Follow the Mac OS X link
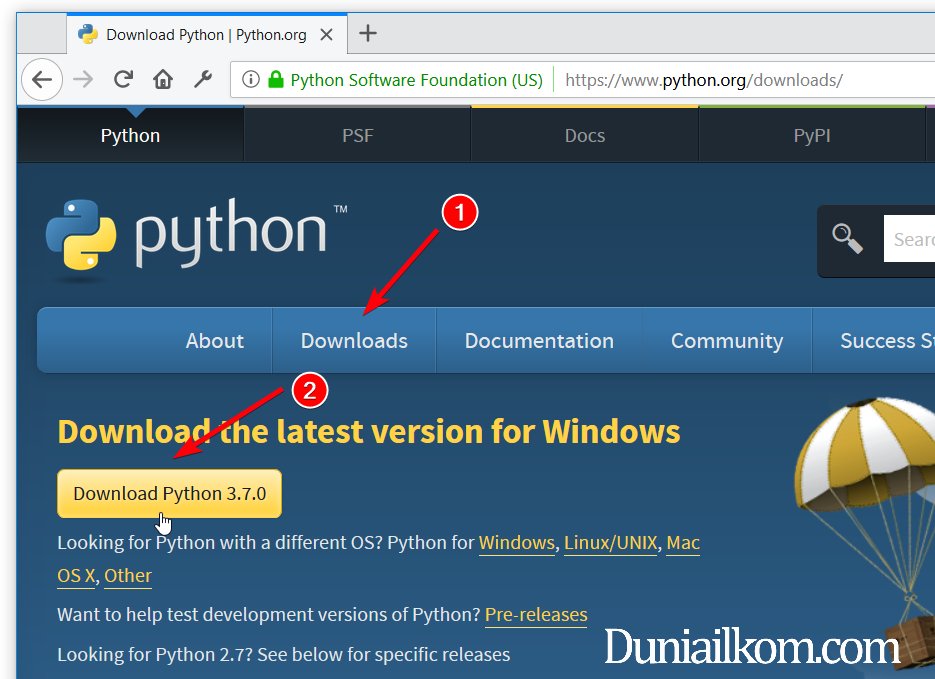This screenshot has width=935, height=679. [683, 542]
